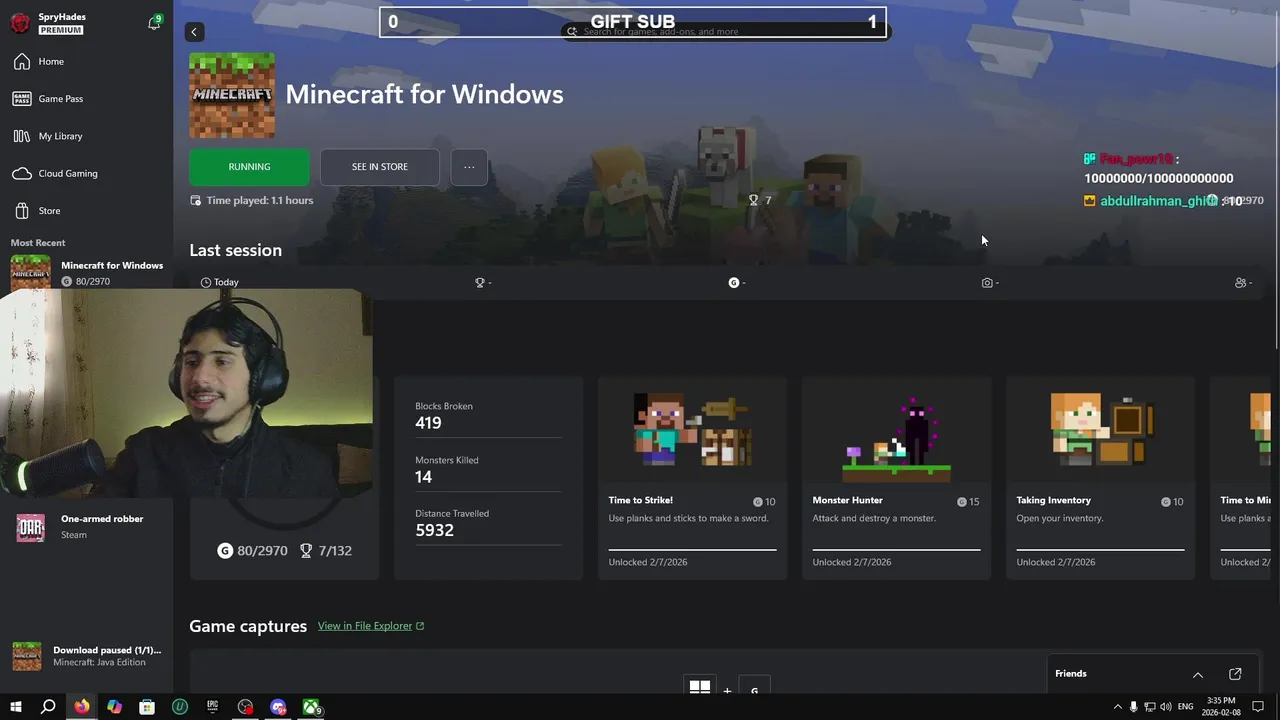1280x720 pixels.
Task: Click the Minecraft Java Edition download icon
Action: tap(27, 656)
